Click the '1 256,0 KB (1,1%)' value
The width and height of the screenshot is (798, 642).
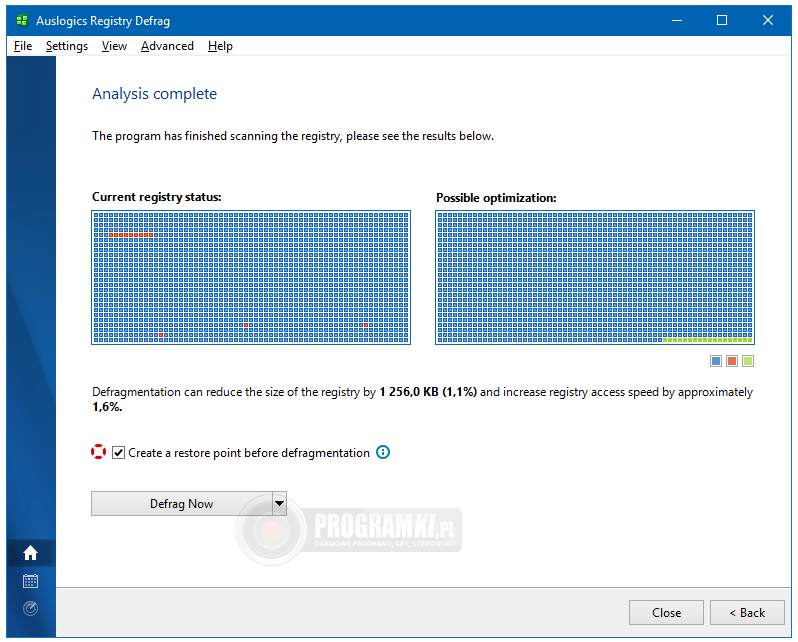(428, 392)
